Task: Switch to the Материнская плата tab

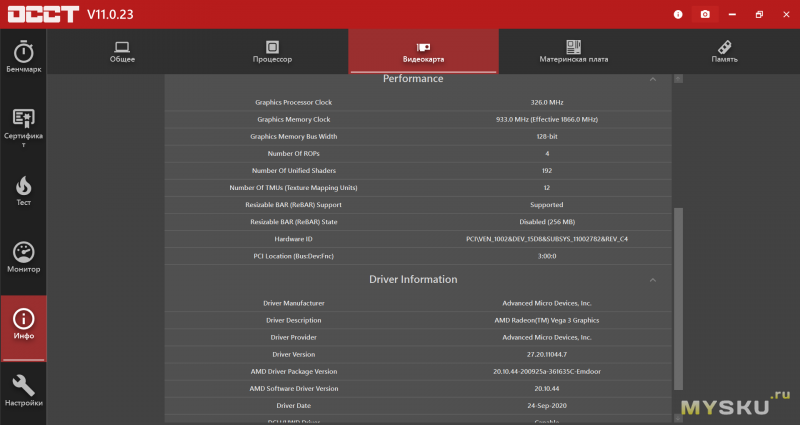Action: pyautogui.click(x=573, y=52)
